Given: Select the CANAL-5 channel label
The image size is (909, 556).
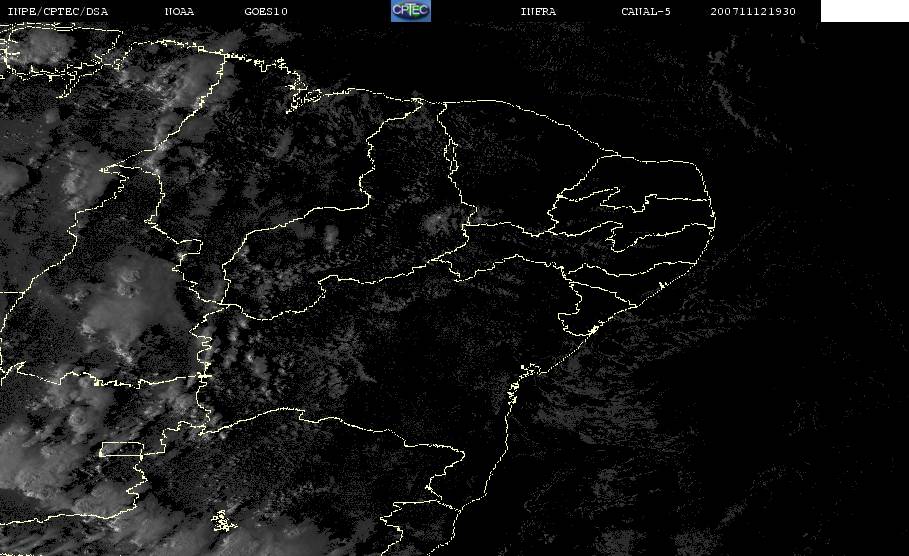Looking at the screenshot, I should point(646,12).
